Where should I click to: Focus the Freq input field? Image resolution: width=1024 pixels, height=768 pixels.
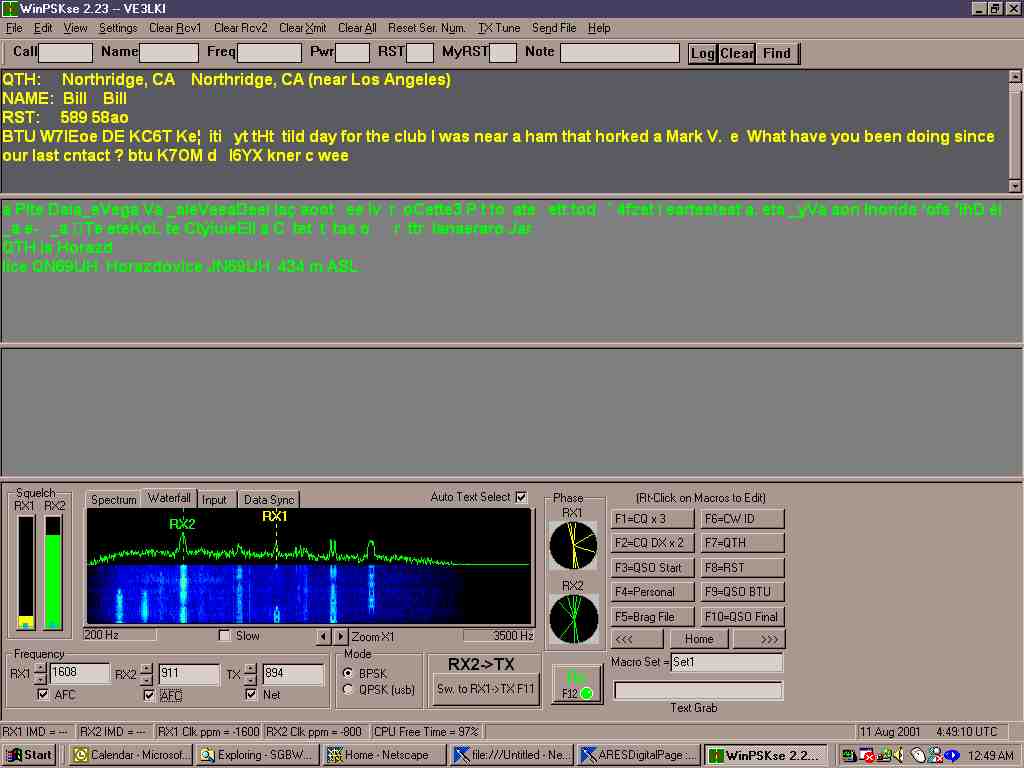point(269,52)
